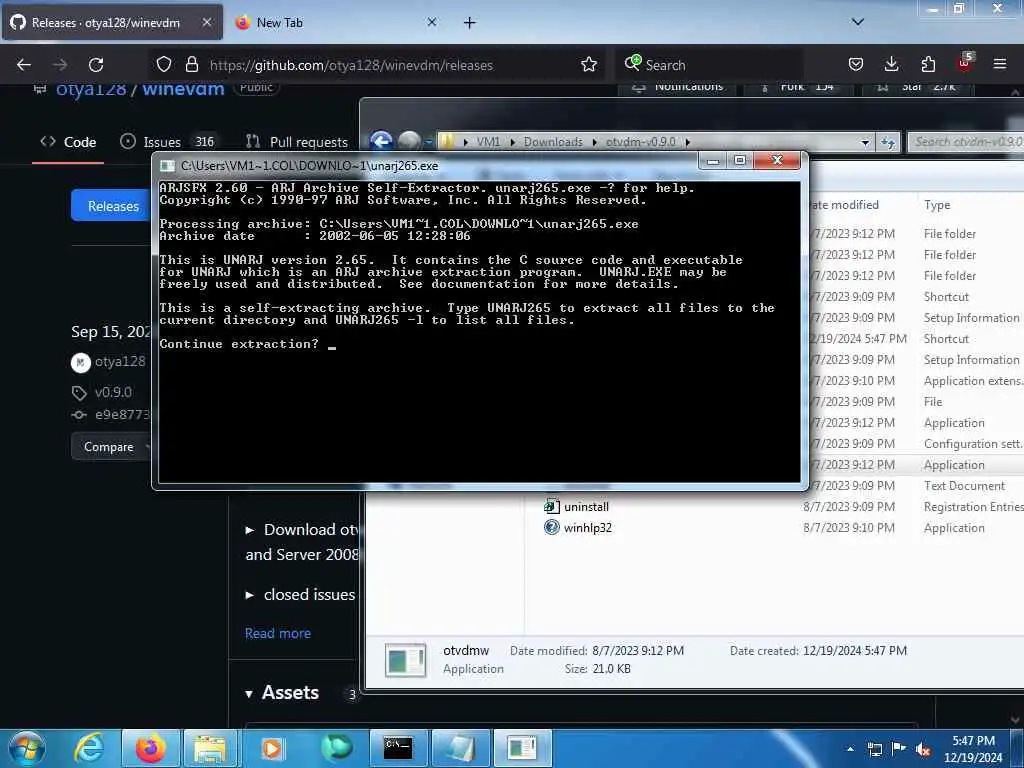Open Windows Start menu
This screenshot has height=768, width=1024.
[26, 748]
